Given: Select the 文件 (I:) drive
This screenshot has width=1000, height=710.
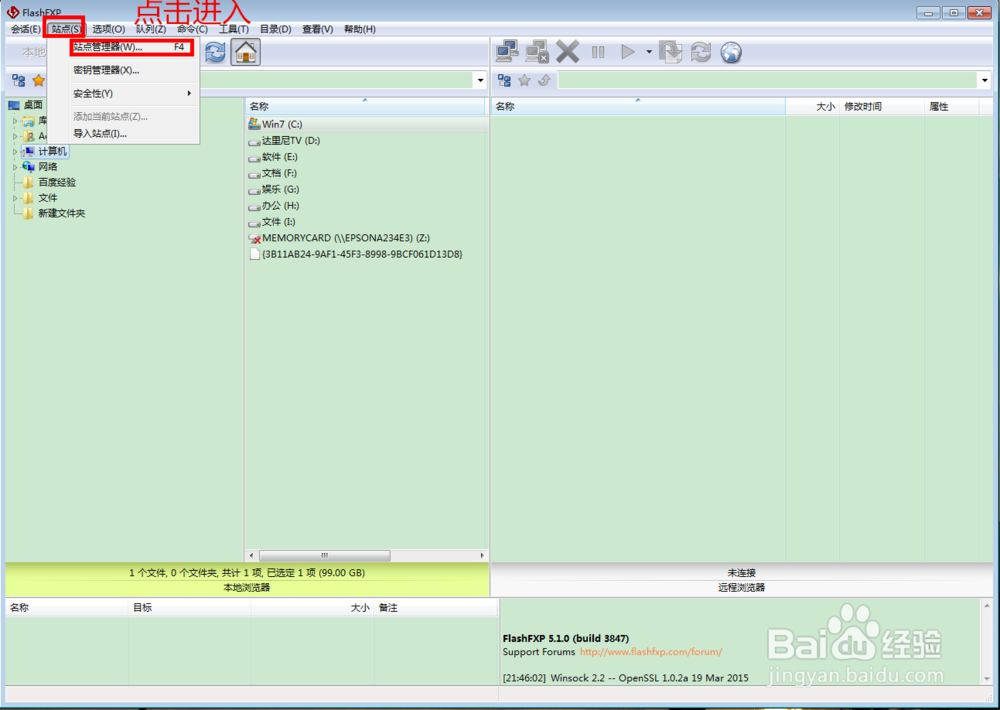Looking at the screenshot, I should click(279, 222).
